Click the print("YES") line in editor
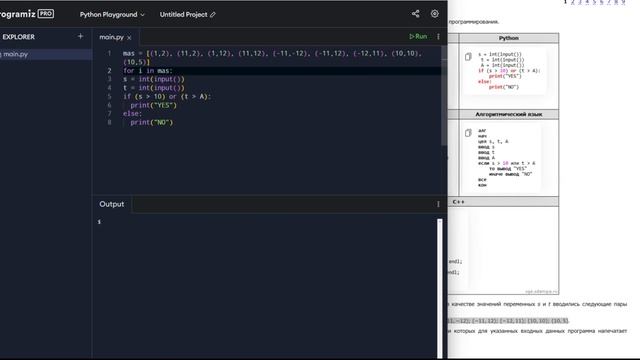This screenshot has height=360, width=640. pos(153,105)
